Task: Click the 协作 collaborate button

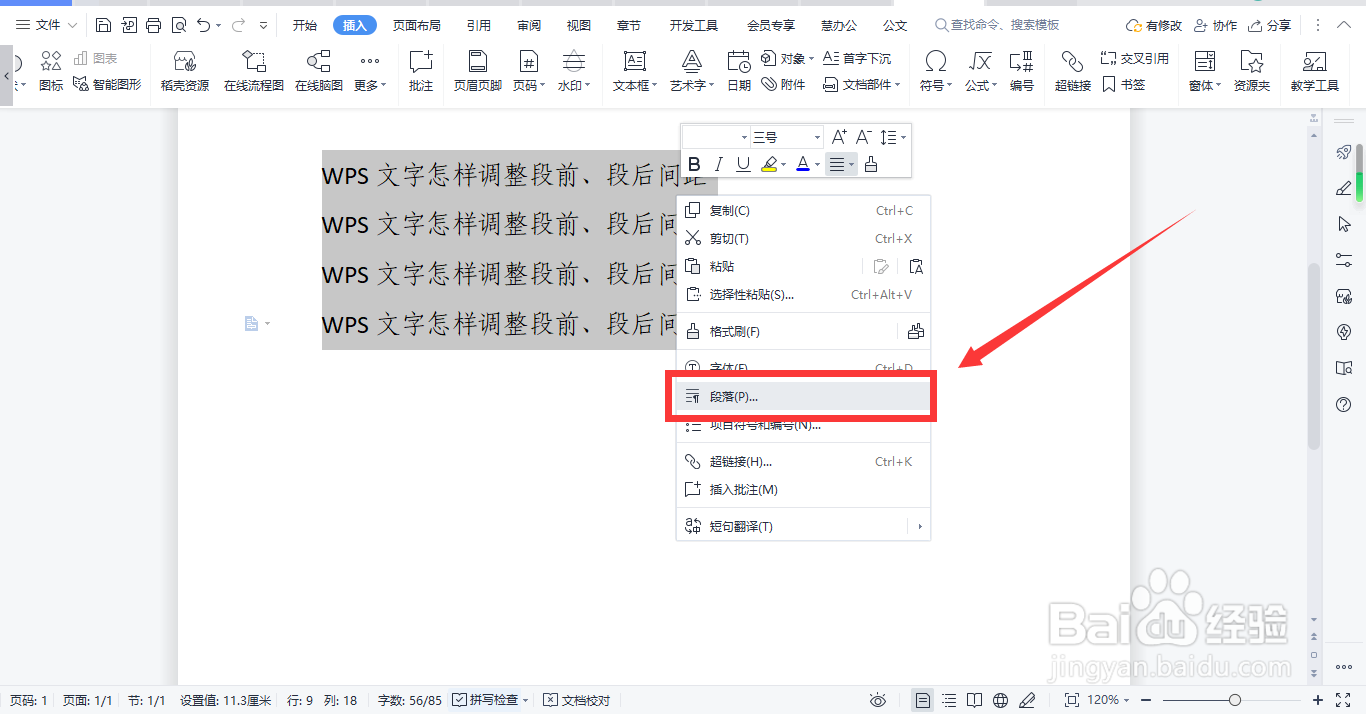Action: point(1215,25)
